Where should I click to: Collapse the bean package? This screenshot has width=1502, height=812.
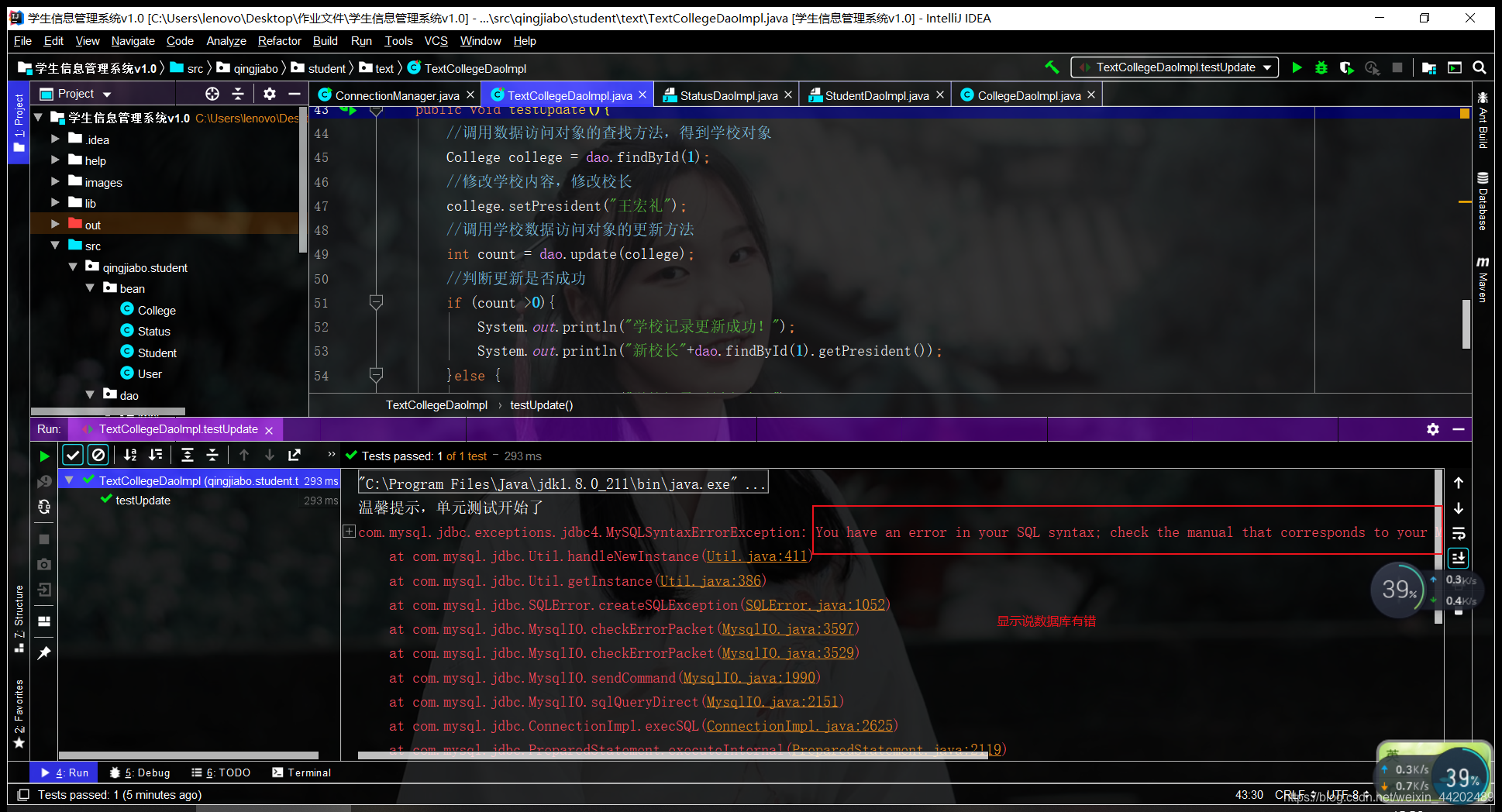[x=90, y=287]
